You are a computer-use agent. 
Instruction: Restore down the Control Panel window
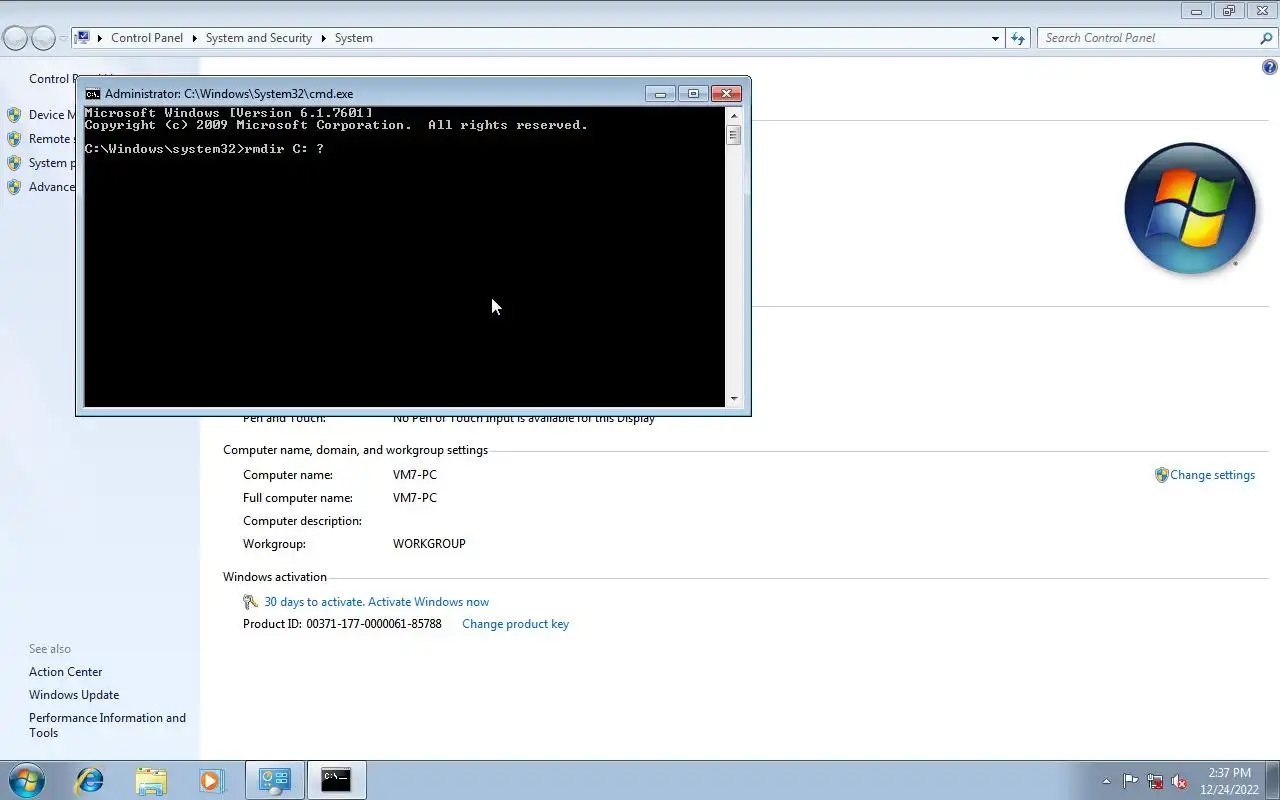click(1229, 11)
